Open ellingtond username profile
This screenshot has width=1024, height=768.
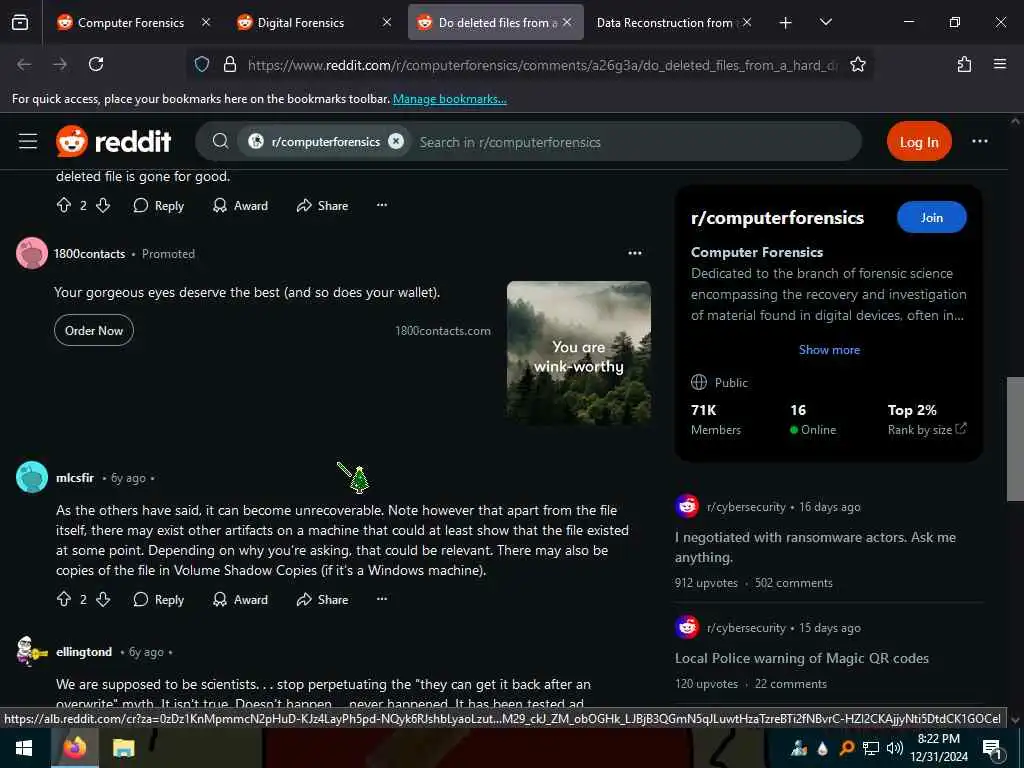point(84,652)
